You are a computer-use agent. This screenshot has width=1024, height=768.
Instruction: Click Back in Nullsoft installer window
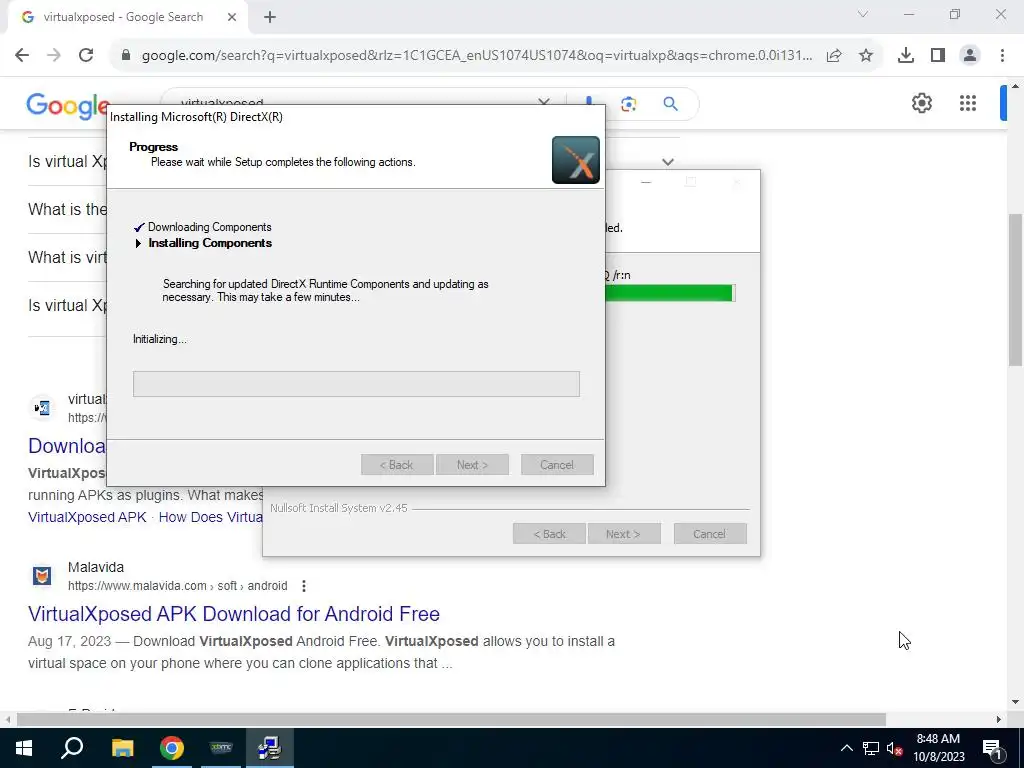coord(549,534)
